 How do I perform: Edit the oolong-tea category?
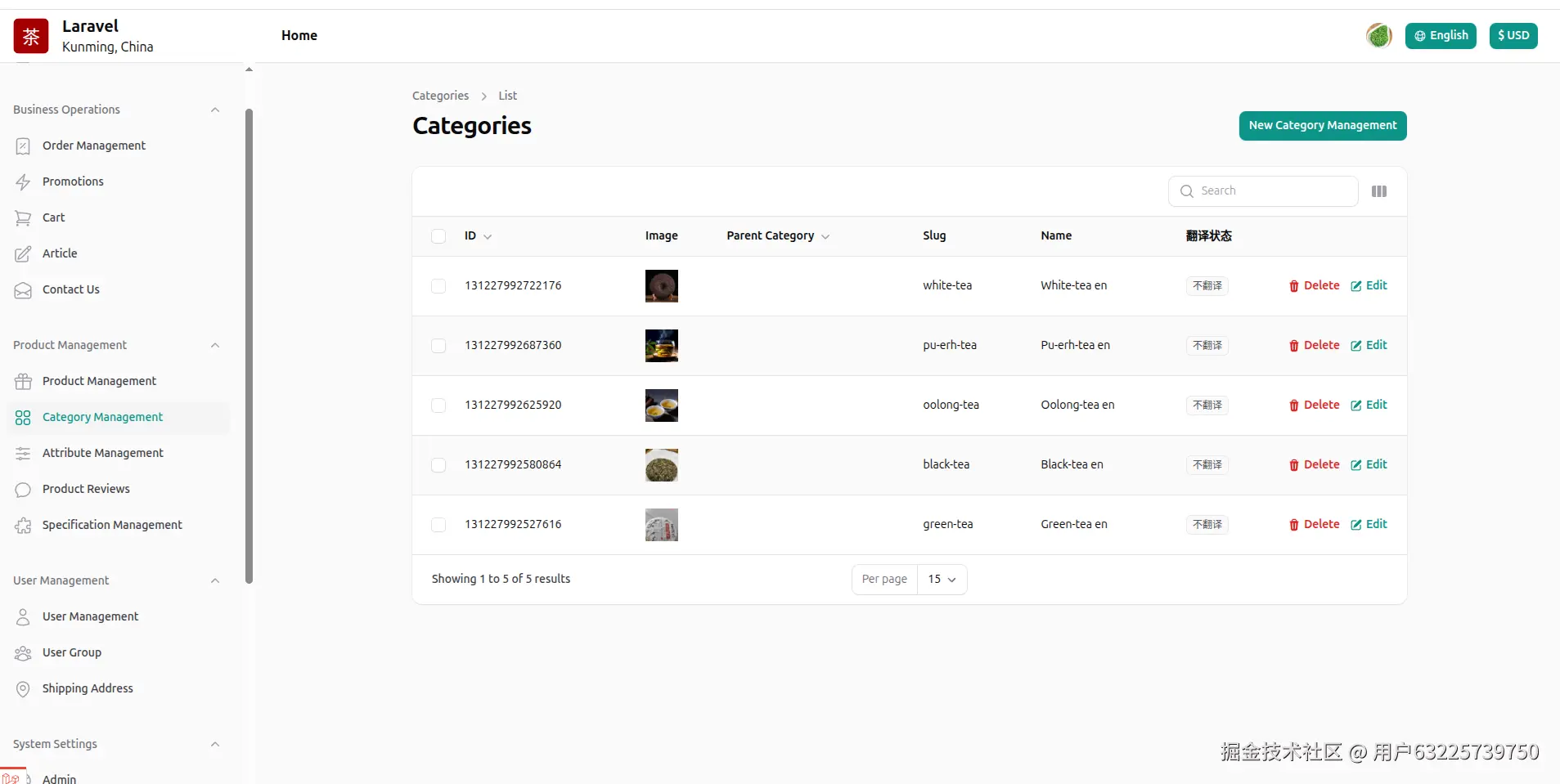[1369, 405]
